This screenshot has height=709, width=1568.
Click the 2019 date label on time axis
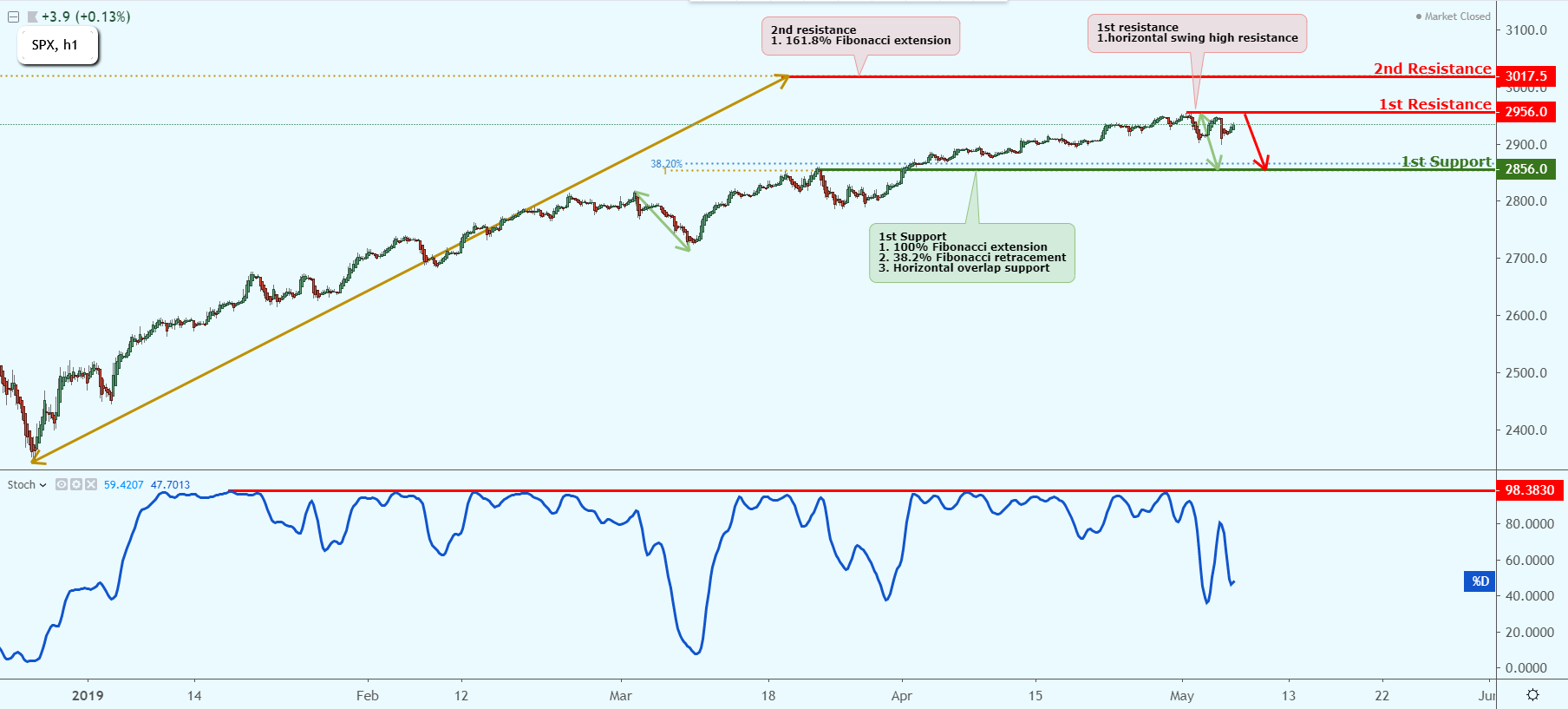[88, 696]
